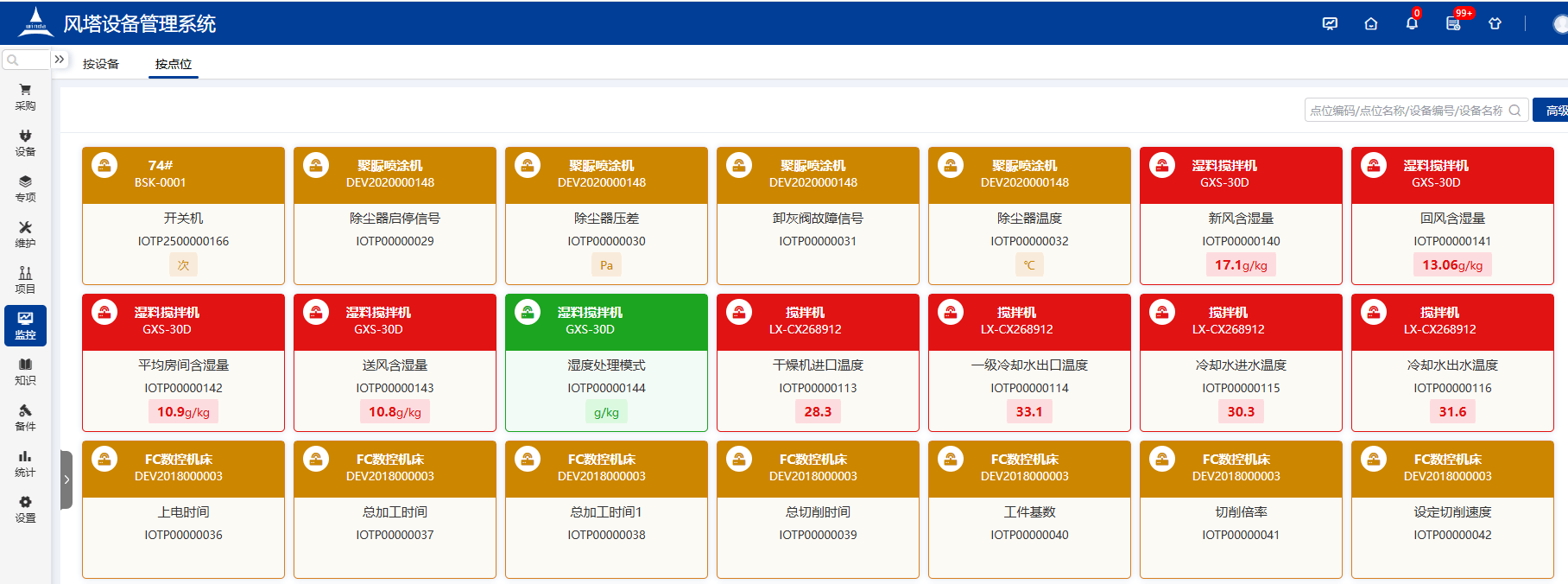Click the device icon on card IOTP00000140
Screen dimensions: 1568x584
1162,165
